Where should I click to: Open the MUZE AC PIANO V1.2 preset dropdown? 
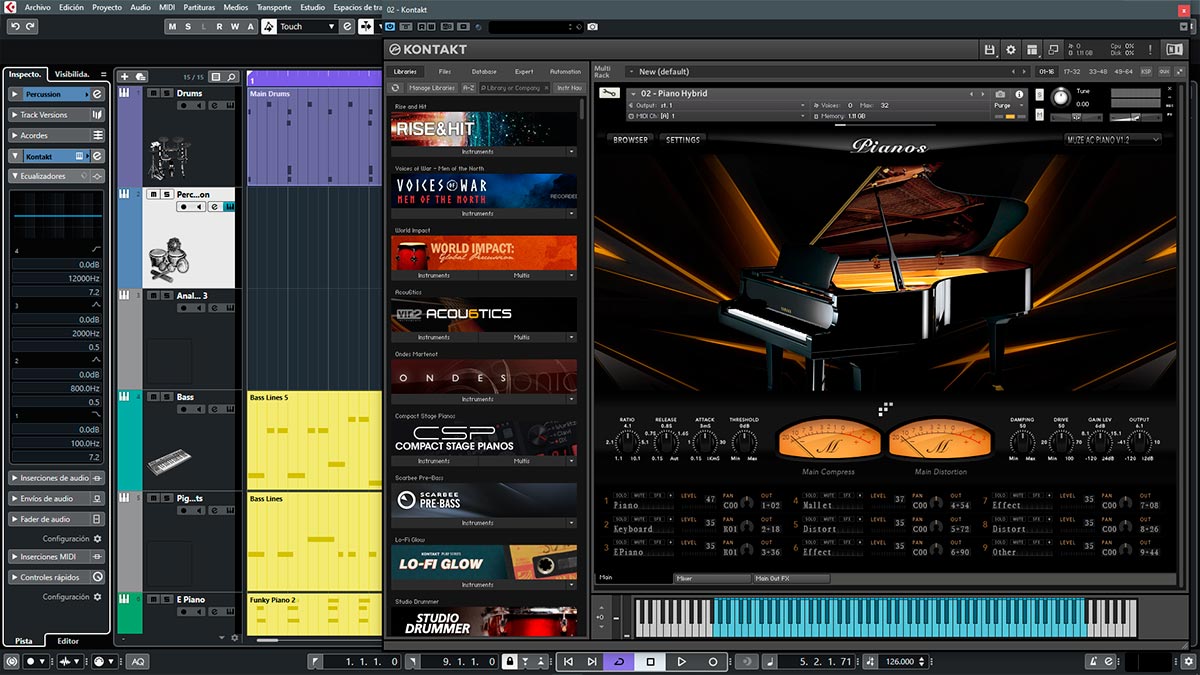1113,140
